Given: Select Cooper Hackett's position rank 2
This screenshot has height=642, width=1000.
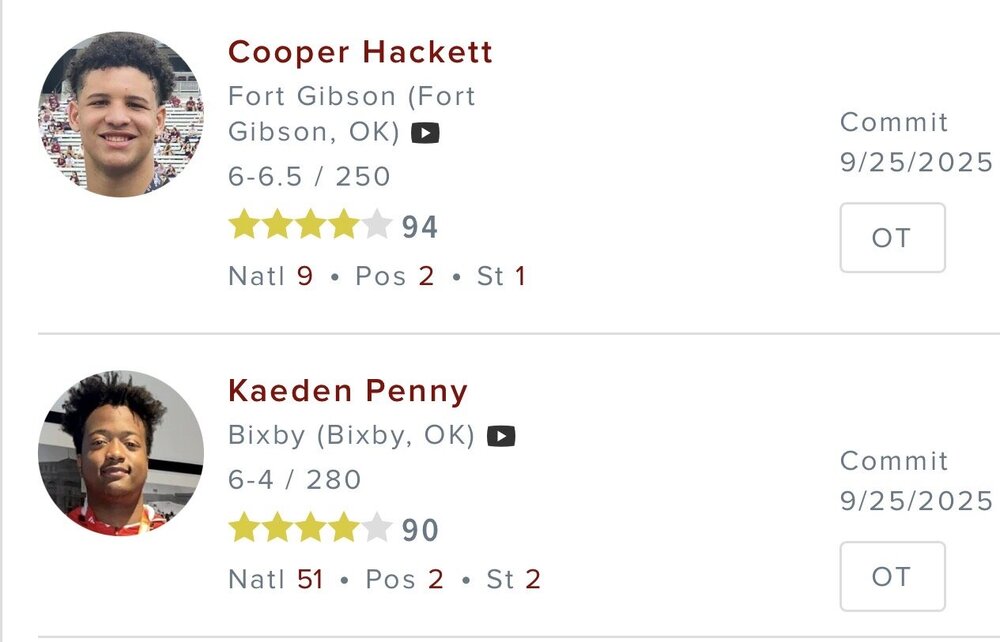Looking at the screenshot, I should pyautogui.click(x=426, y=276).
